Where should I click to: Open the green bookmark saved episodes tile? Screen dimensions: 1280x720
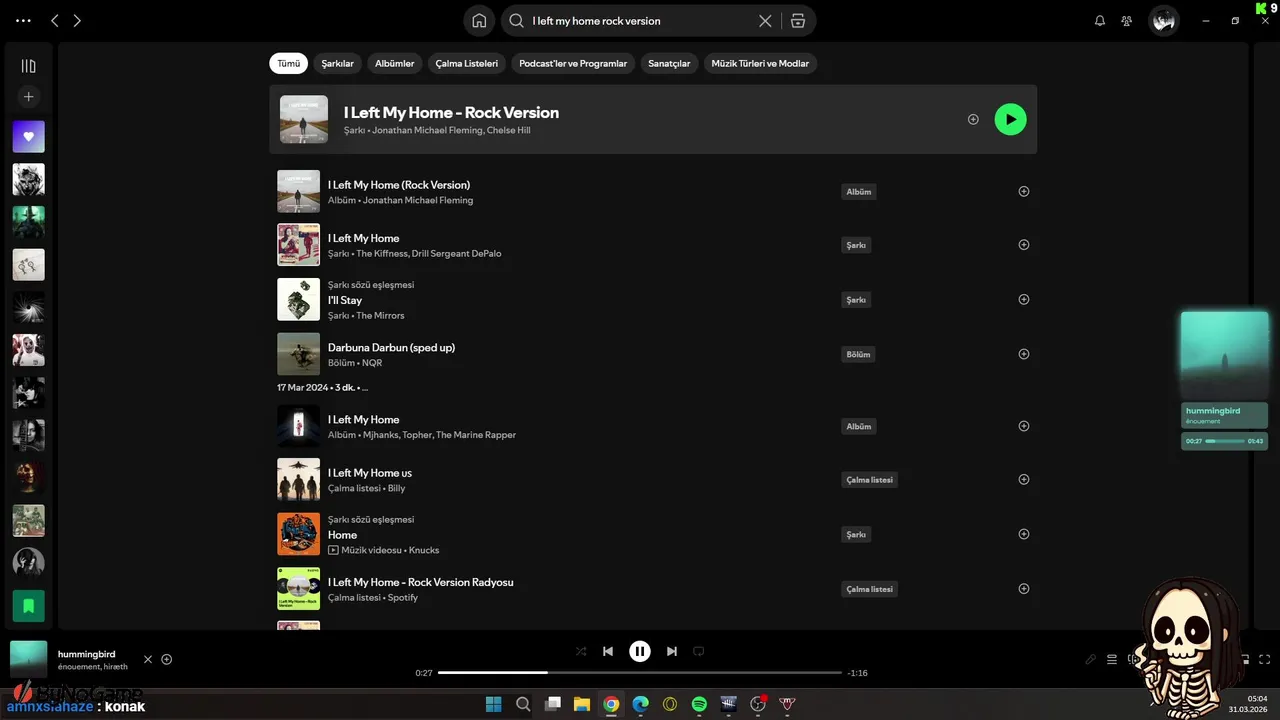tap(28, 606)
